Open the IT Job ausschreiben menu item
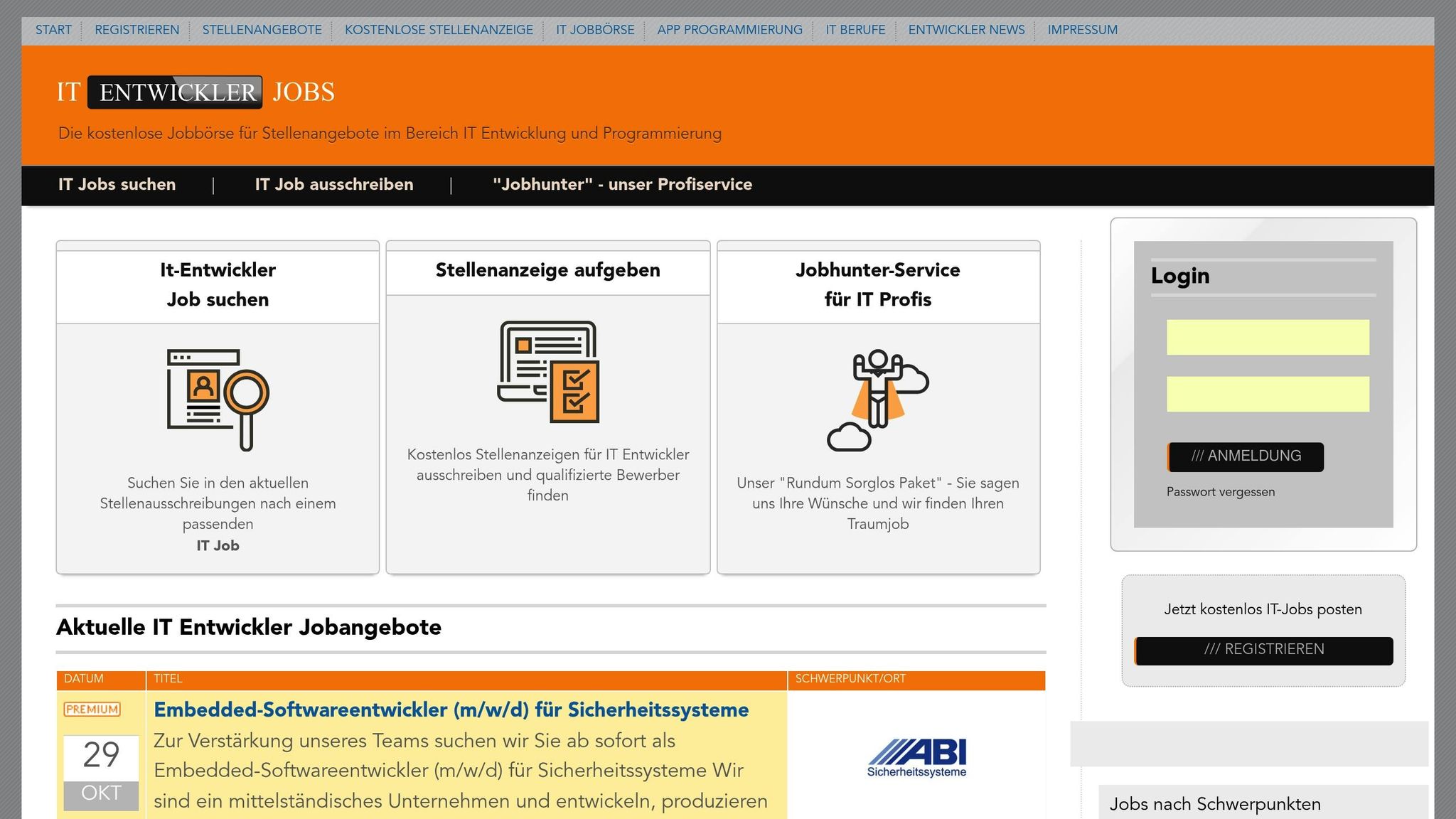This screenshot has width=1456, height=819. coord(334,184)
